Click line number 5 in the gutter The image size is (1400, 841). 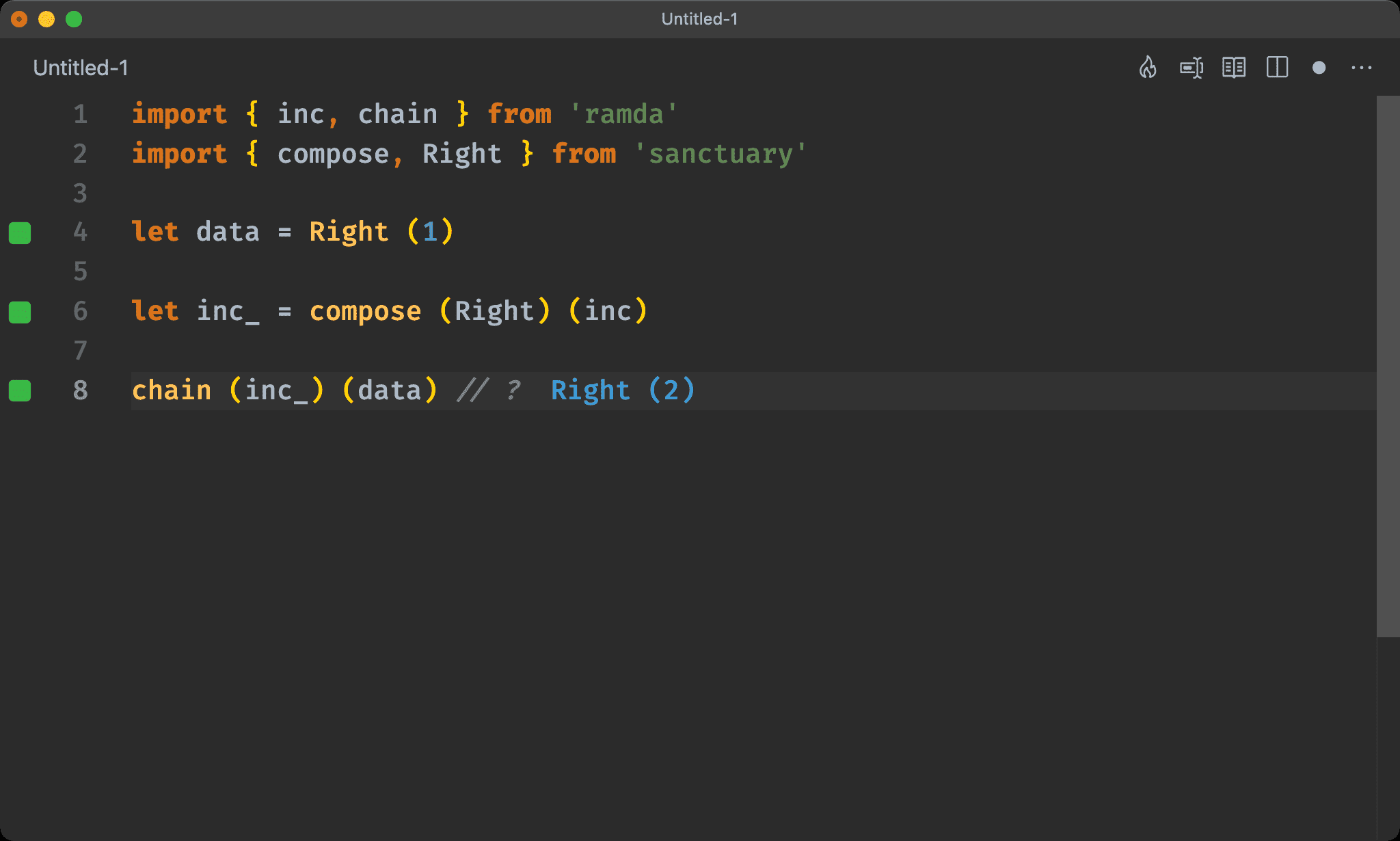[x=81, y=272]
